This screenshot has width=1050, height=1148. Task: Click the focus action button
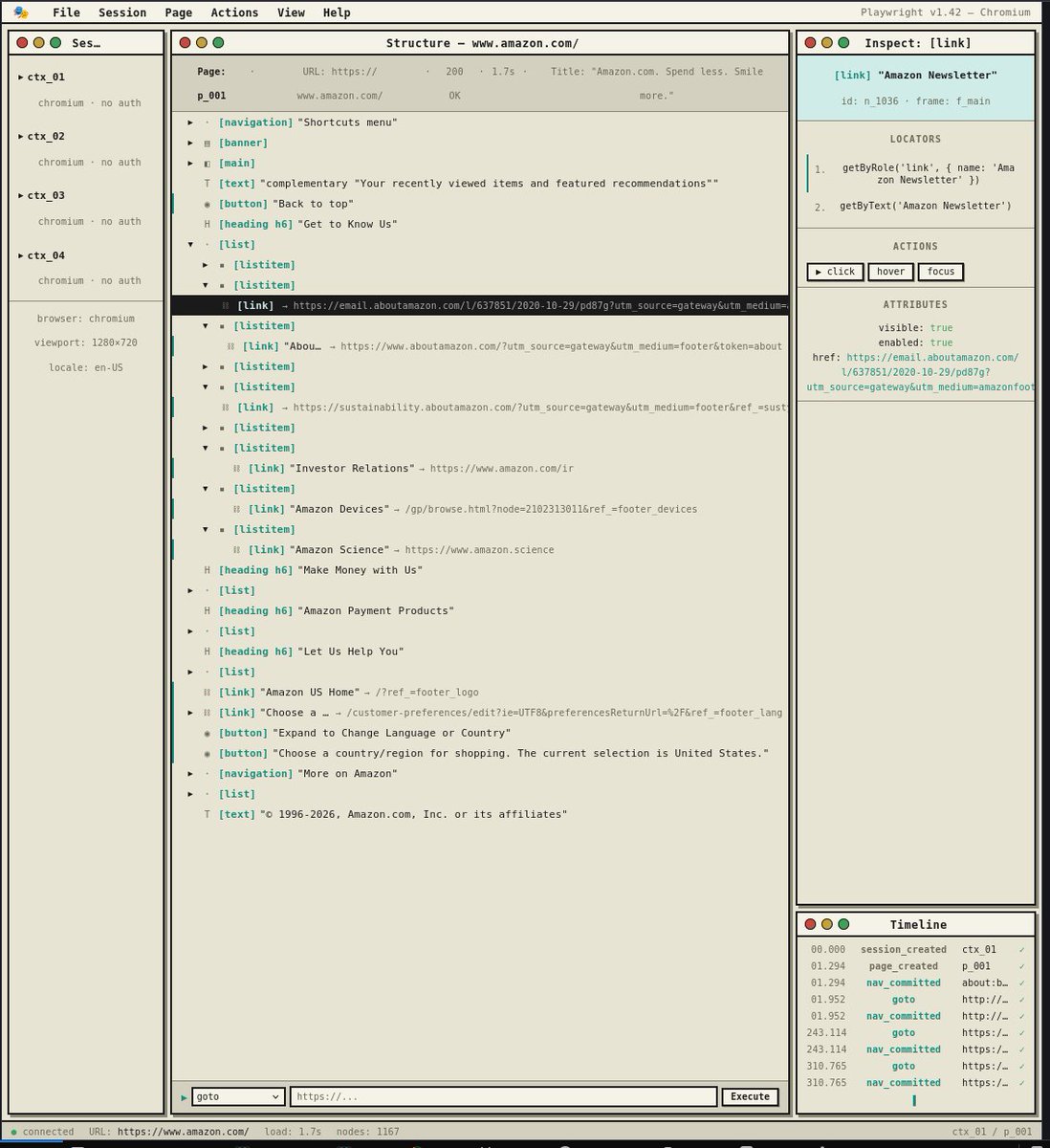pos(941,272)
